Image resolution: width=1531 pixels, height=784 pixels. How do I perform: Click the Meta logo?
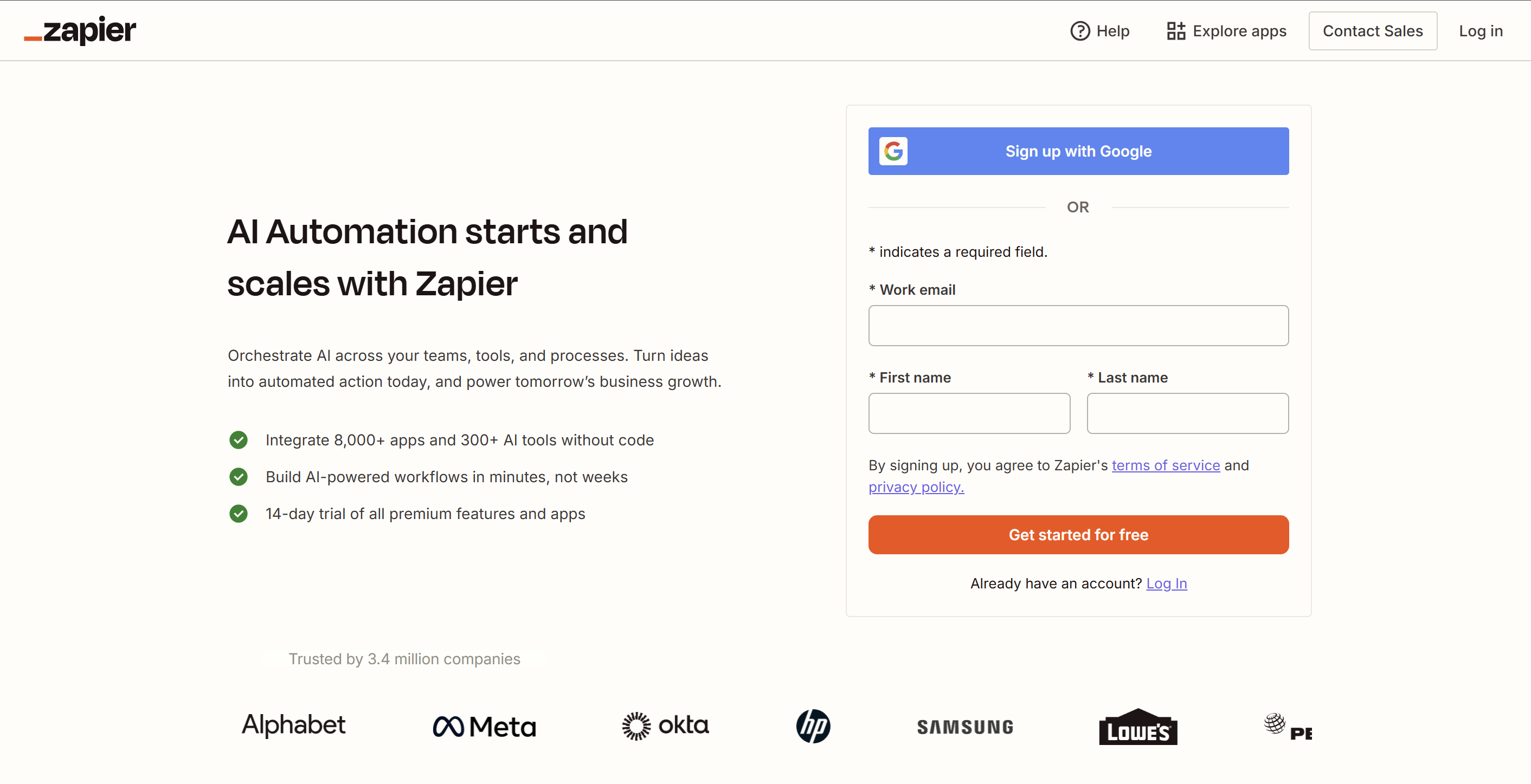484,727
